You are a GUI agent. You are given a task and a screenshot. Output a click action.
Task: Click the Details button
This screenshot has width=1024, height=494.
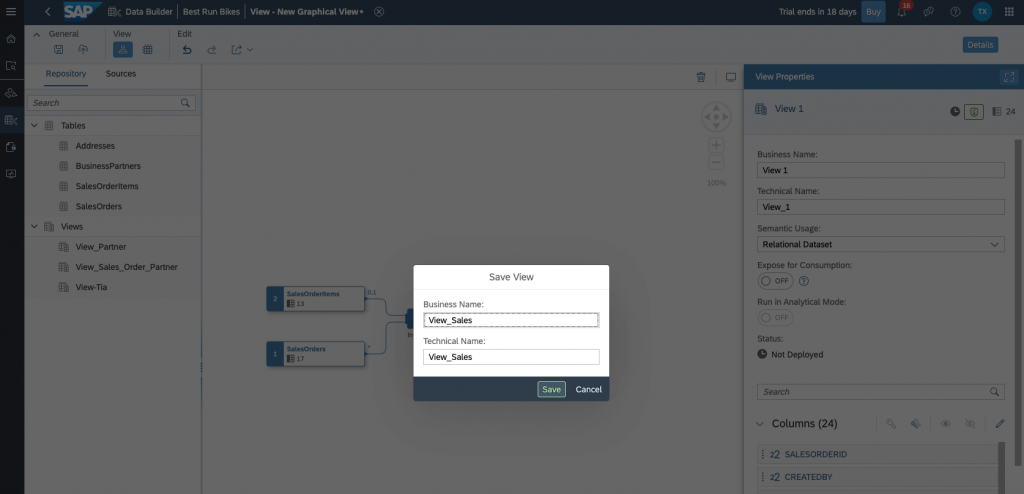[x=980, y=44]
